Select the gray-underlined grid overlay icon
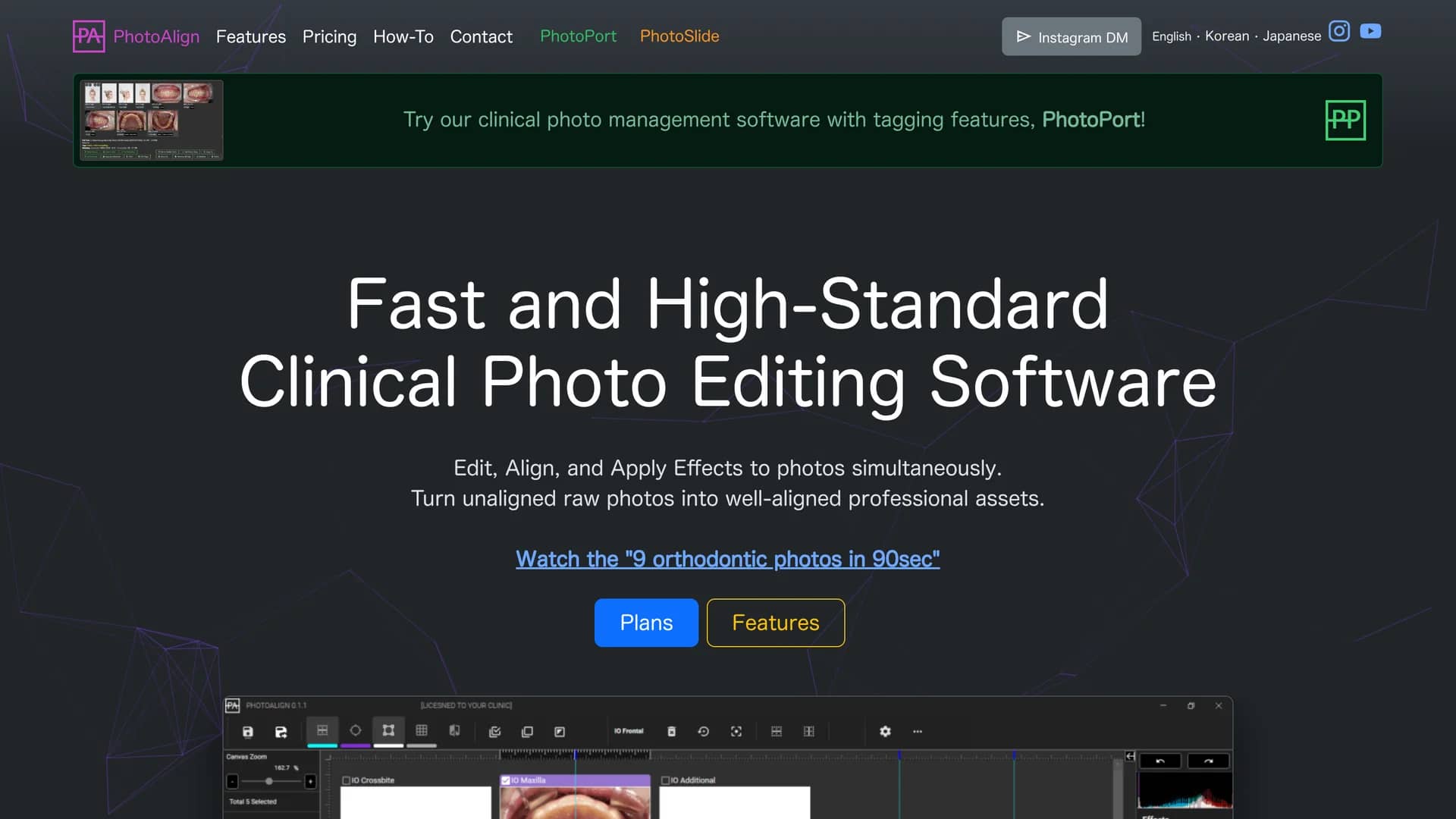 coord(422,730)
